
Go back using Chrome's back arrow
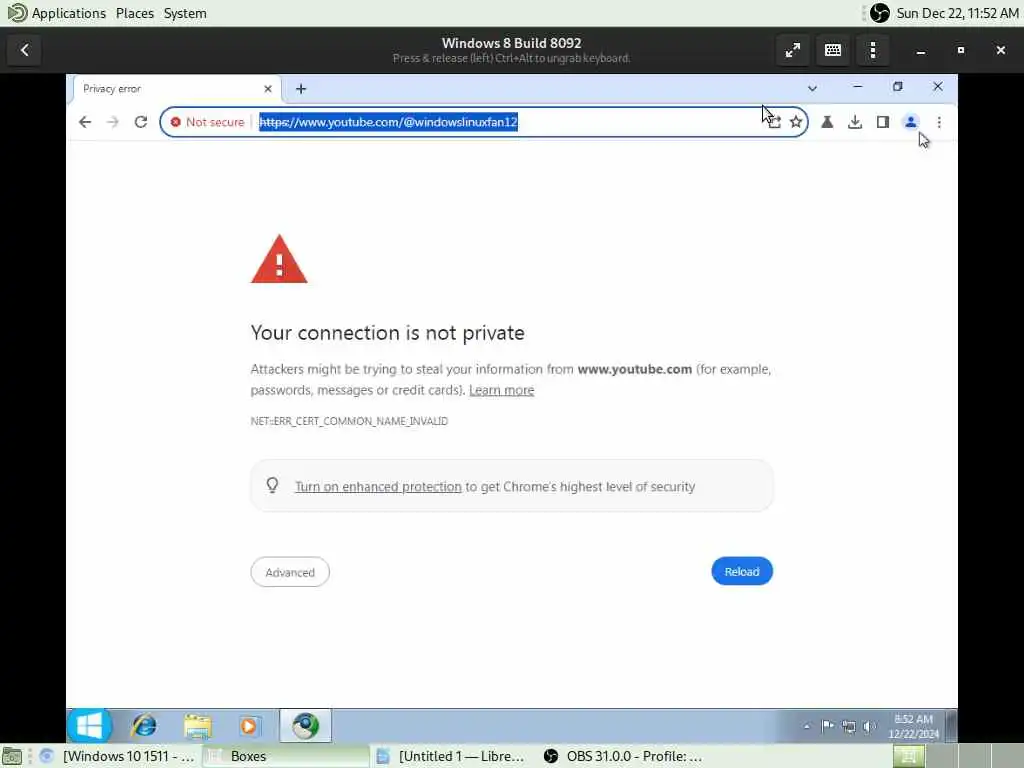click(85, 122)
